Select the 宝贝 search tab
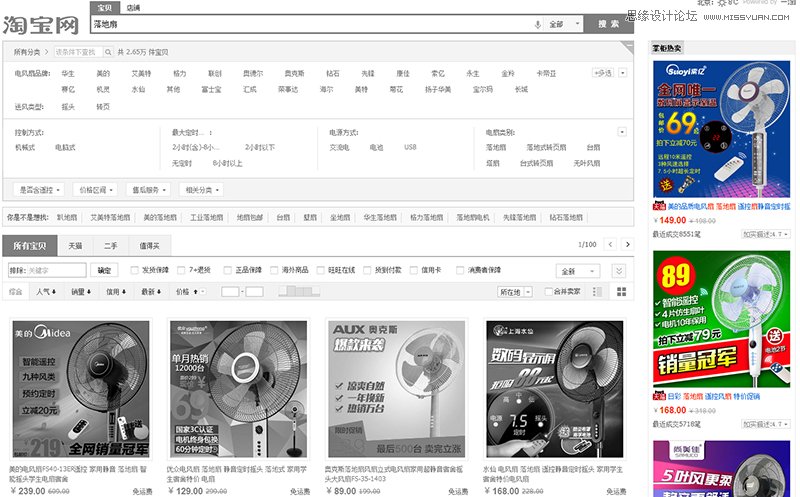 105,8
